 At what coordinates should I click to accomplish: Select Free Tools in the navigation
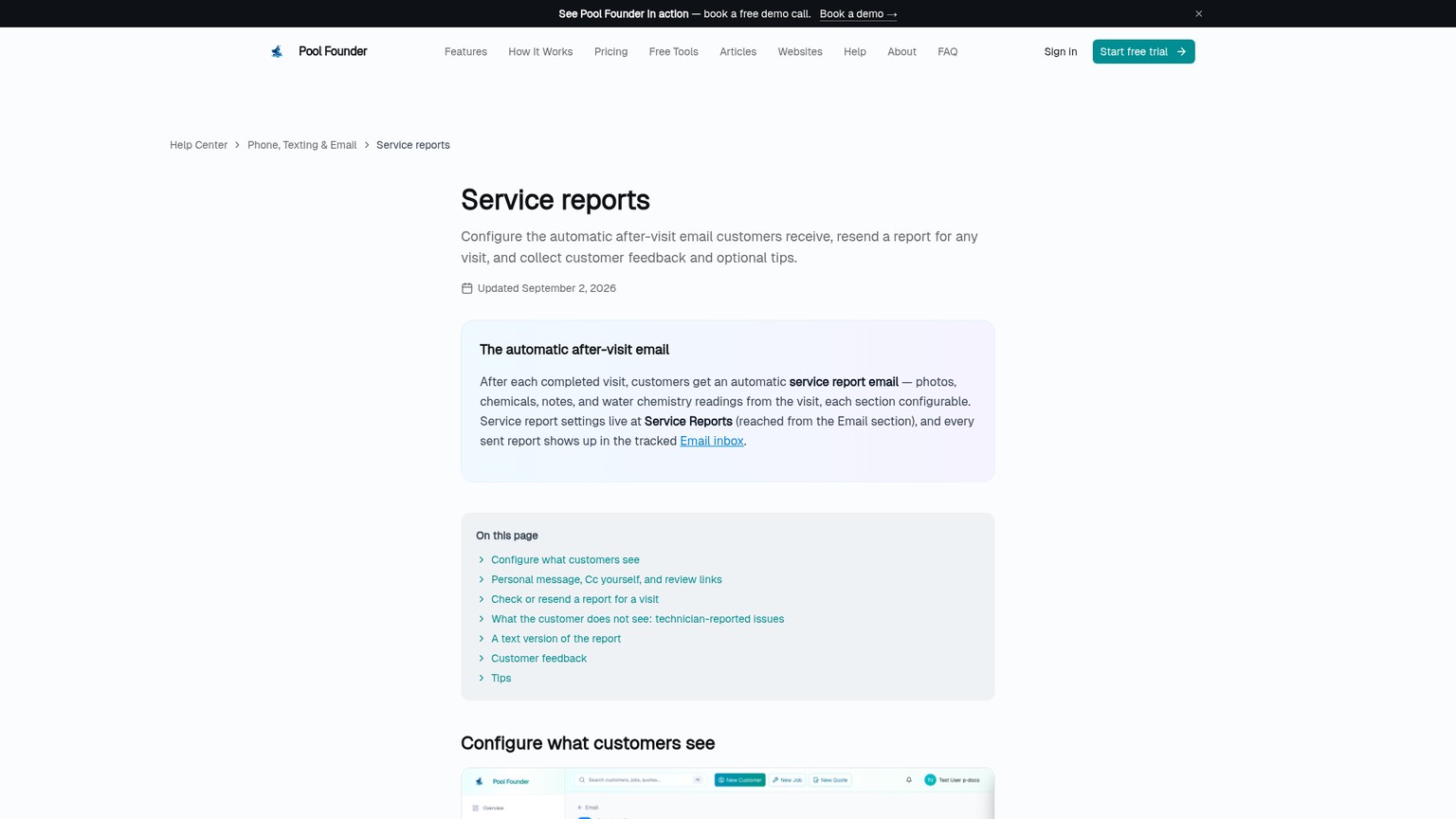click(673, 51)
